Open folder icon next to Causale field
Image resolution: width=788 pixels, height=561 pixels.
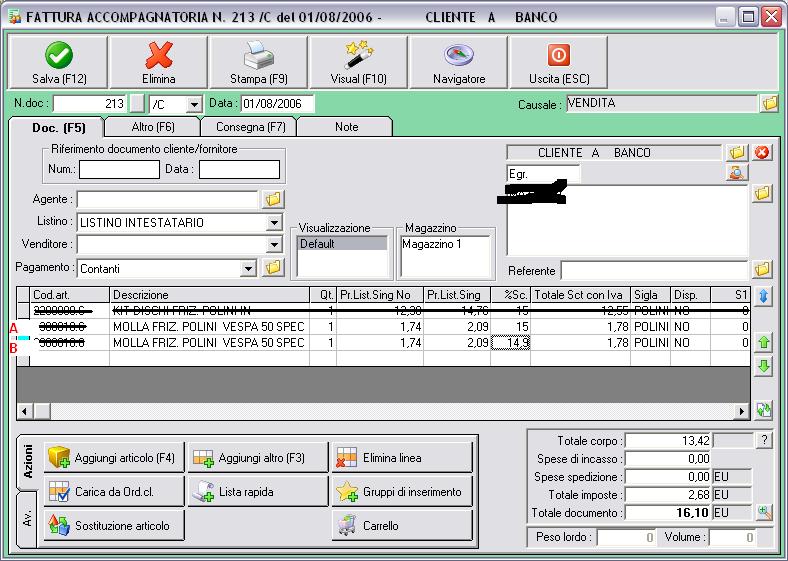tap(769, 104)
